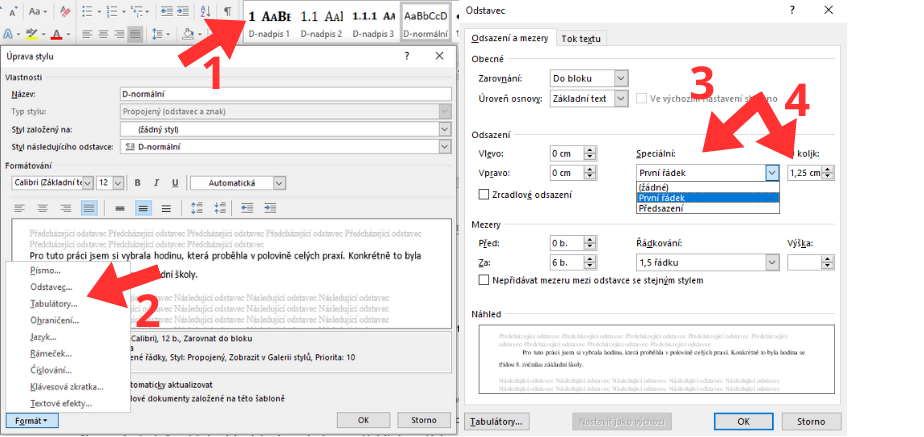
Task: Toggle the paragraph marks (¶) icon
Action: point(227,11)
